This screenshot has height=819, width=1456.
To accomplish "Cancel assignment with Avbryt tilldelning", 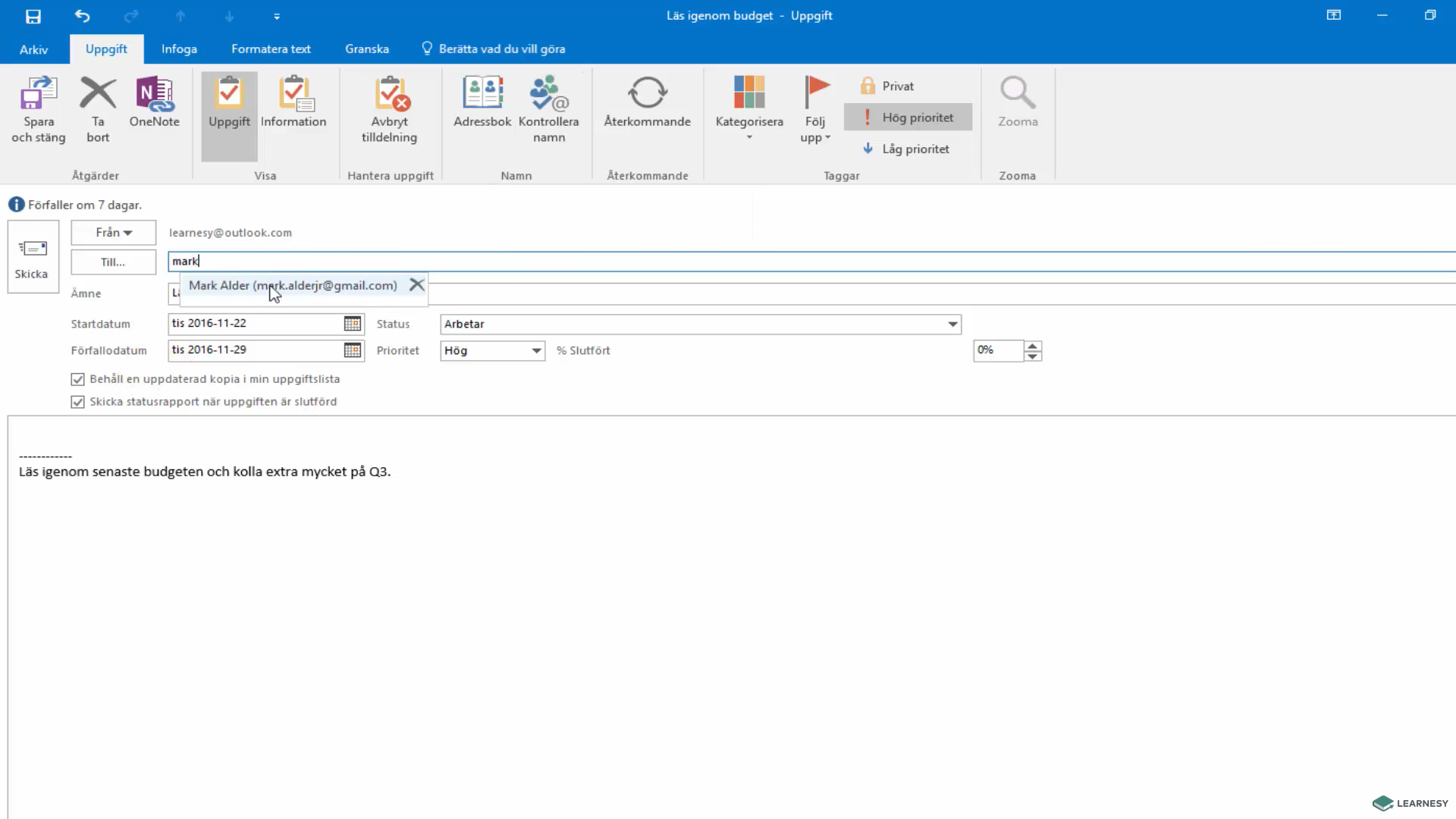I will tap(390, 110).
